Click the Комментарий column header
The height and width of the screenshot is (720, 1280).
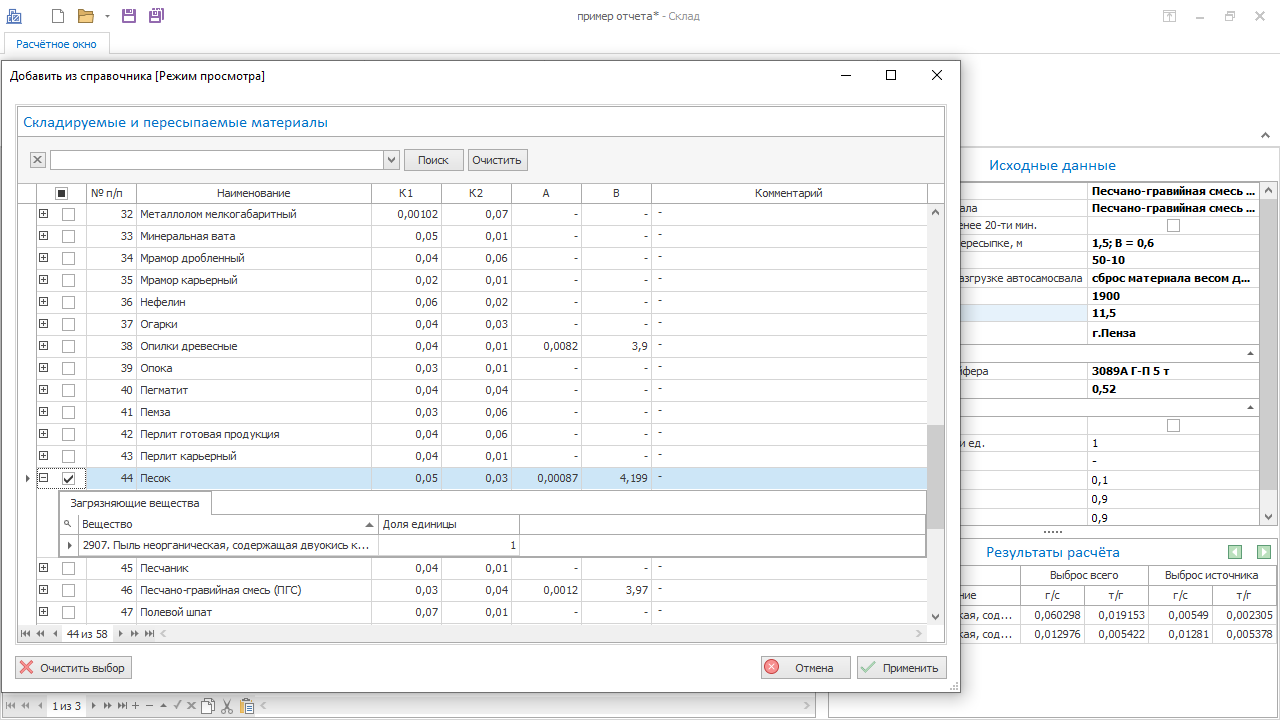click(789, 193)
